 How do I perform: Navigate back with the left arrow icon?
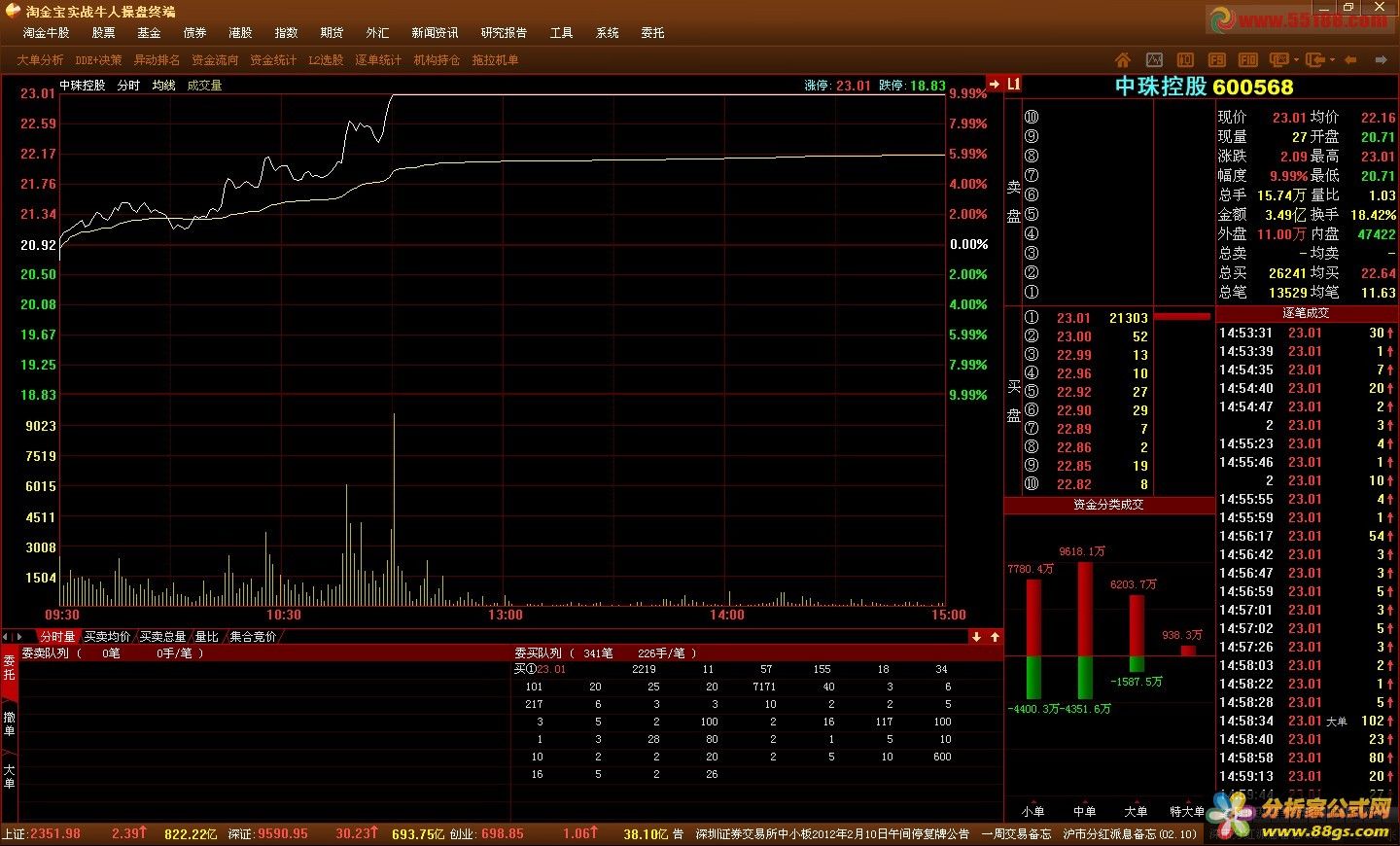click(1350, 60)
